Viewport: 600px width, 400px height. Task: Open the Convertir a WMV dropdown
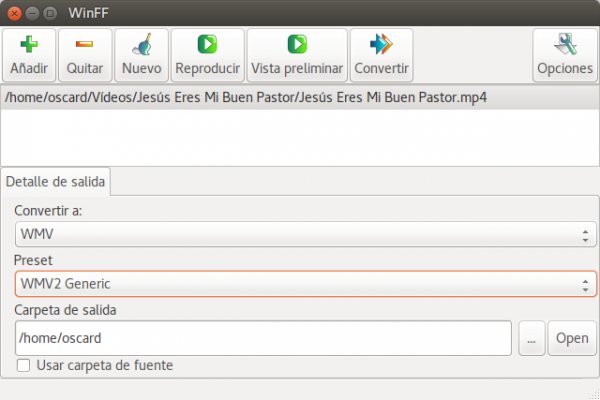click(305, 234)
